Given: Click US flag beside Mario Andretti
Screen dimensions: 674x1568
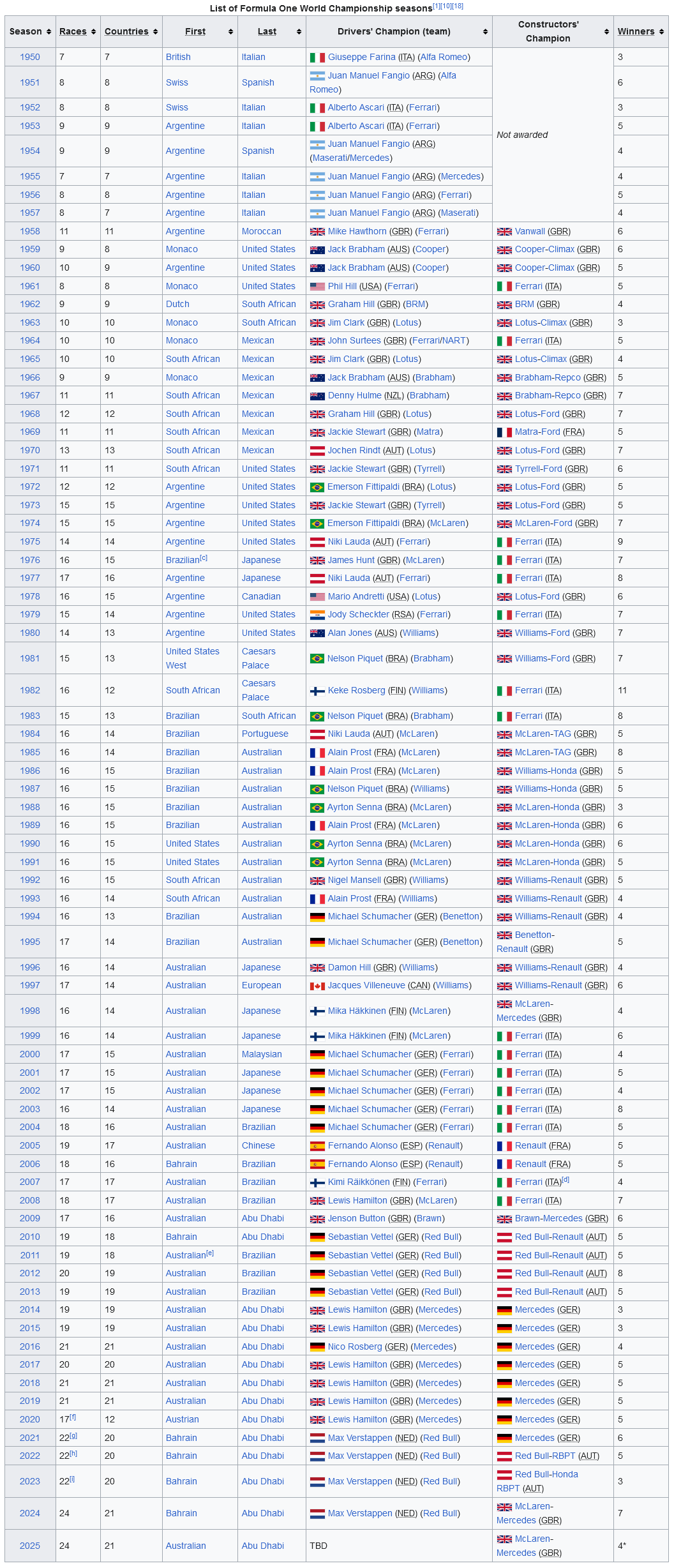Looking at the screenshot, I should 317,597.
